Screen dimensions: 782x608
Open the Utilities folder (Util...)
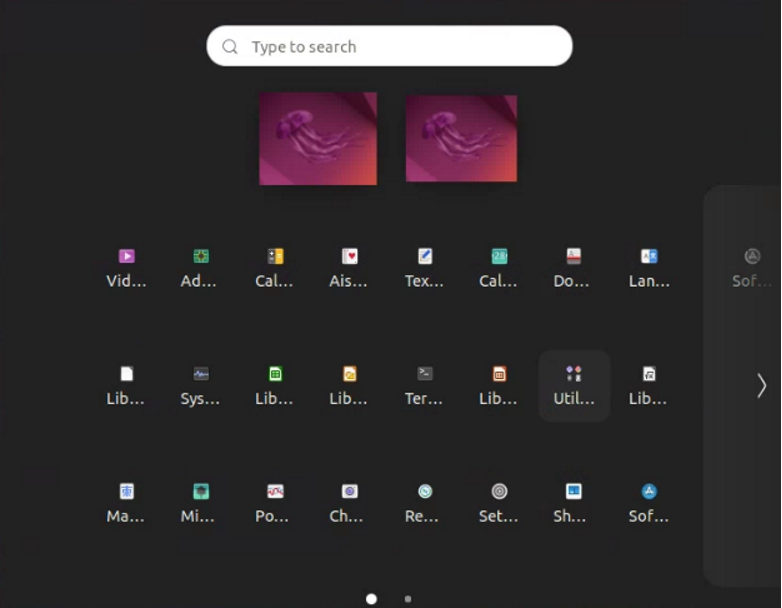coord(574,386)
